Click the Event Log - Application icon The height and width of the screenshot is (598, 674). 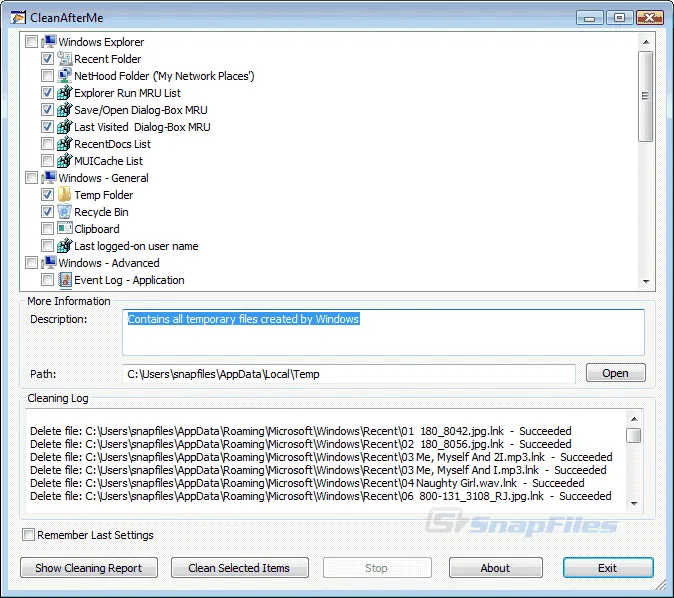tap(64, 280)
